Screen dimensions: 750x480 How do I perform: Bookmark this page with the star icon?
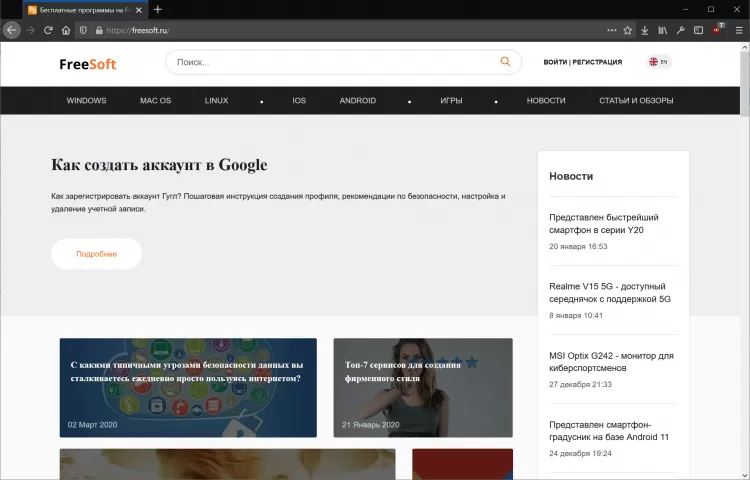tap(627, 30)
